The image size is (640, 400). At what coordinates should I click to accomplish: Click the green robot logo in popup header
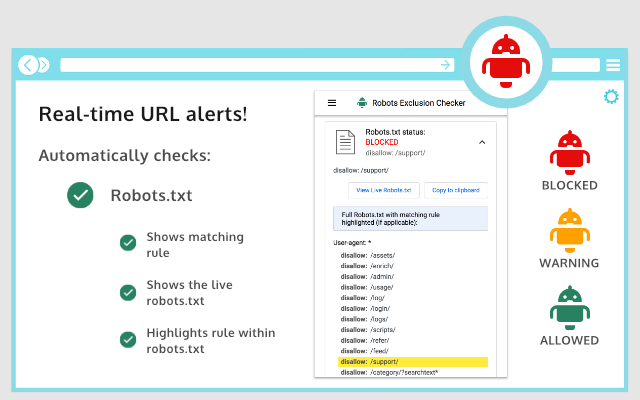[361, 102]
